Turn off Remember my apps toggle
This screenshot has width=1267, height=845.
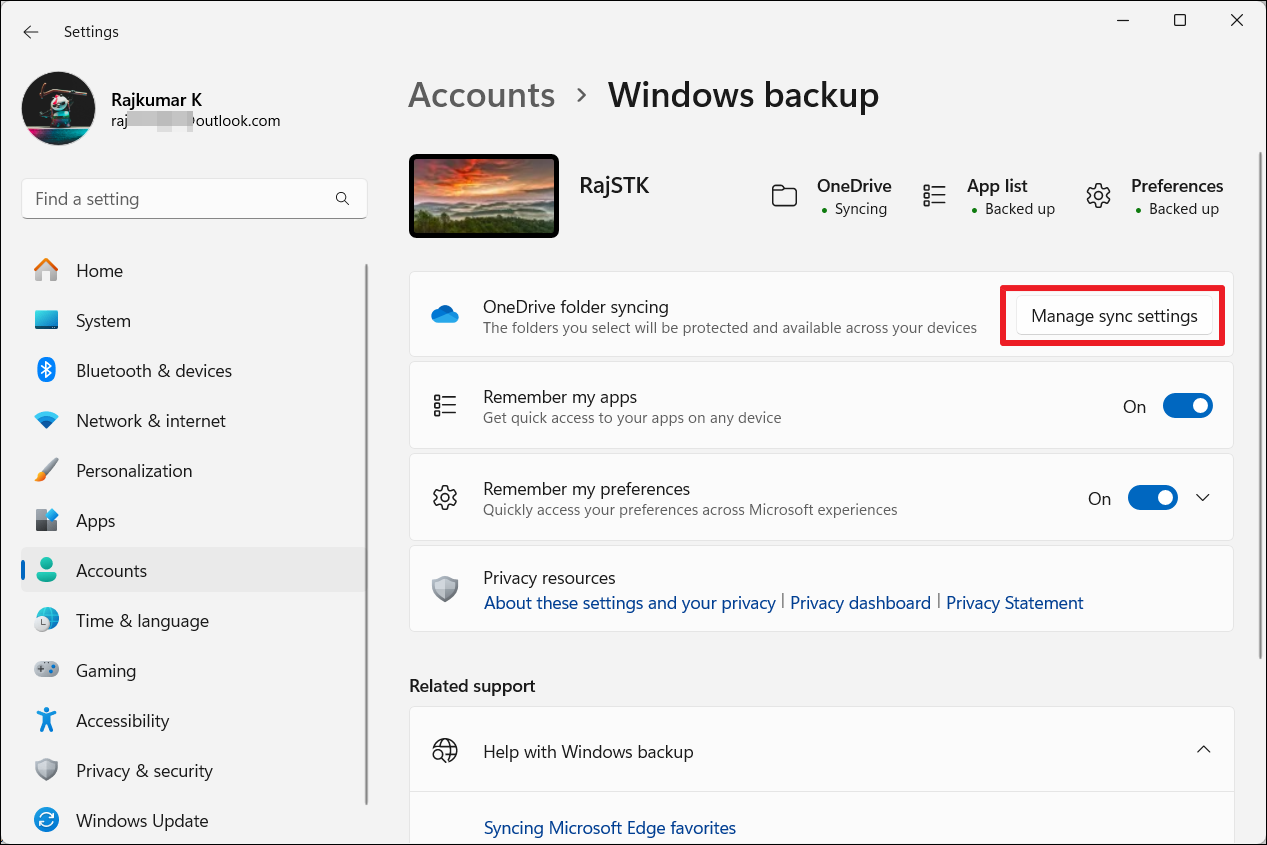1187,406
